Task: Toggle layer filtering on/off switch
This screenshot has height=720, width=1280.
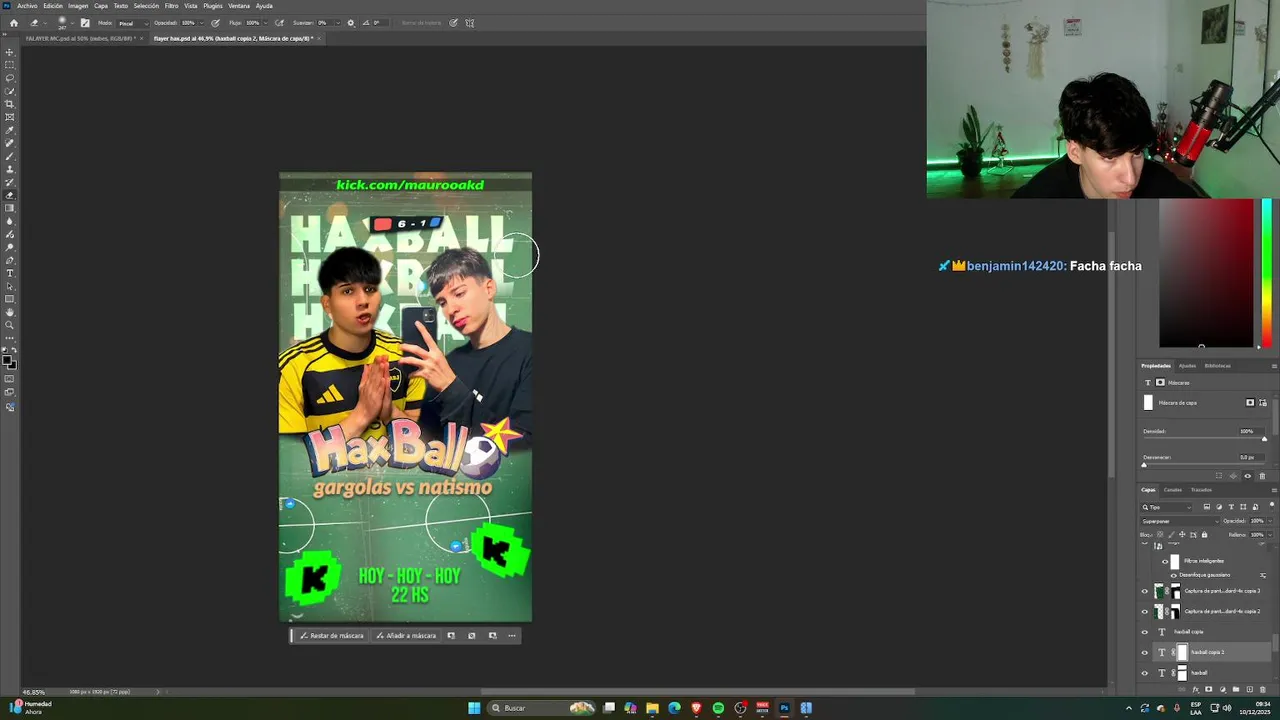Action: pyautogui.click(x=1271, y=505)
